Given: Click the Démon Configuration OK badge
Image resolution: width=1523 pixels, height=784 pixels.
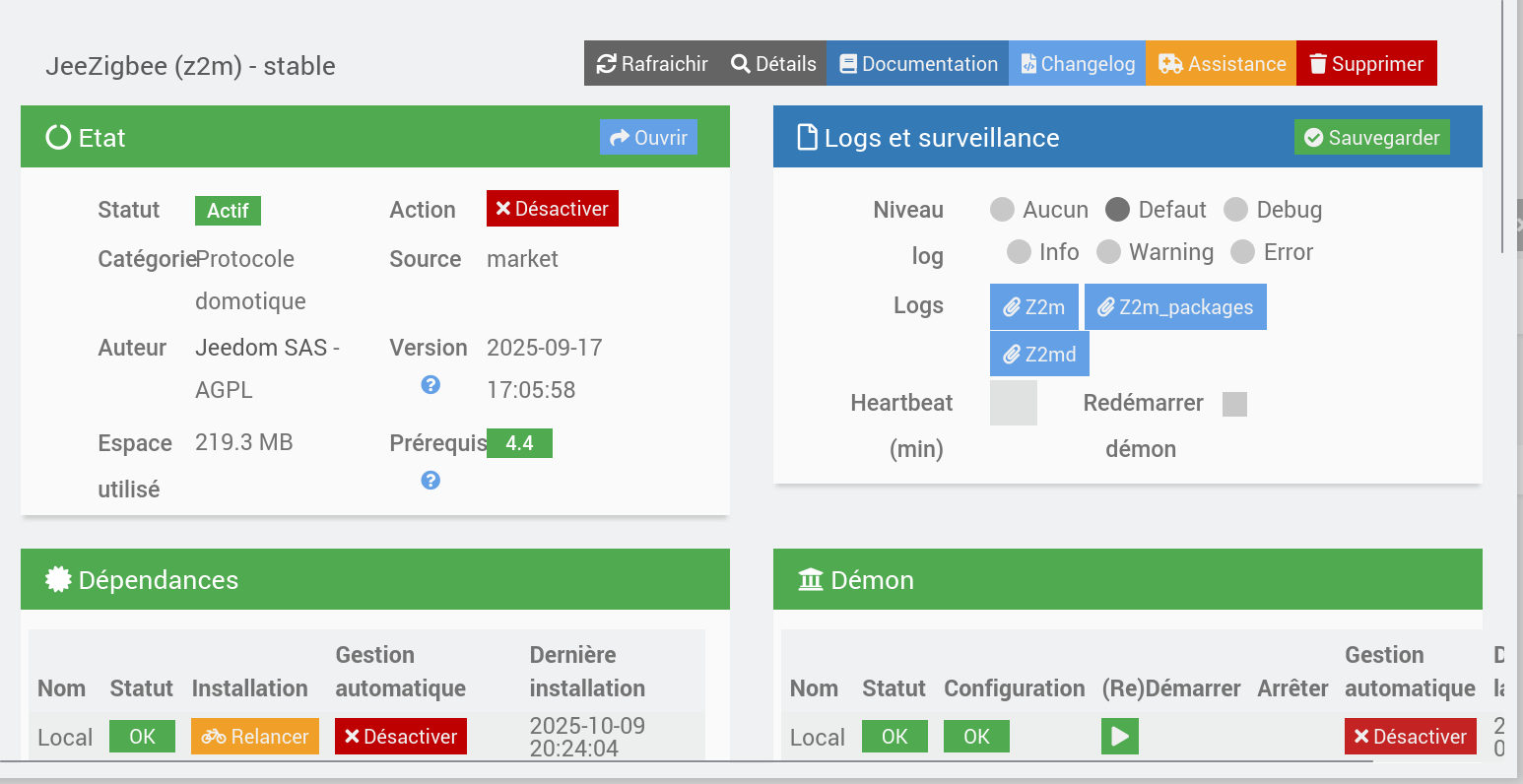Looking at the screenshot, I should (976, 736).
